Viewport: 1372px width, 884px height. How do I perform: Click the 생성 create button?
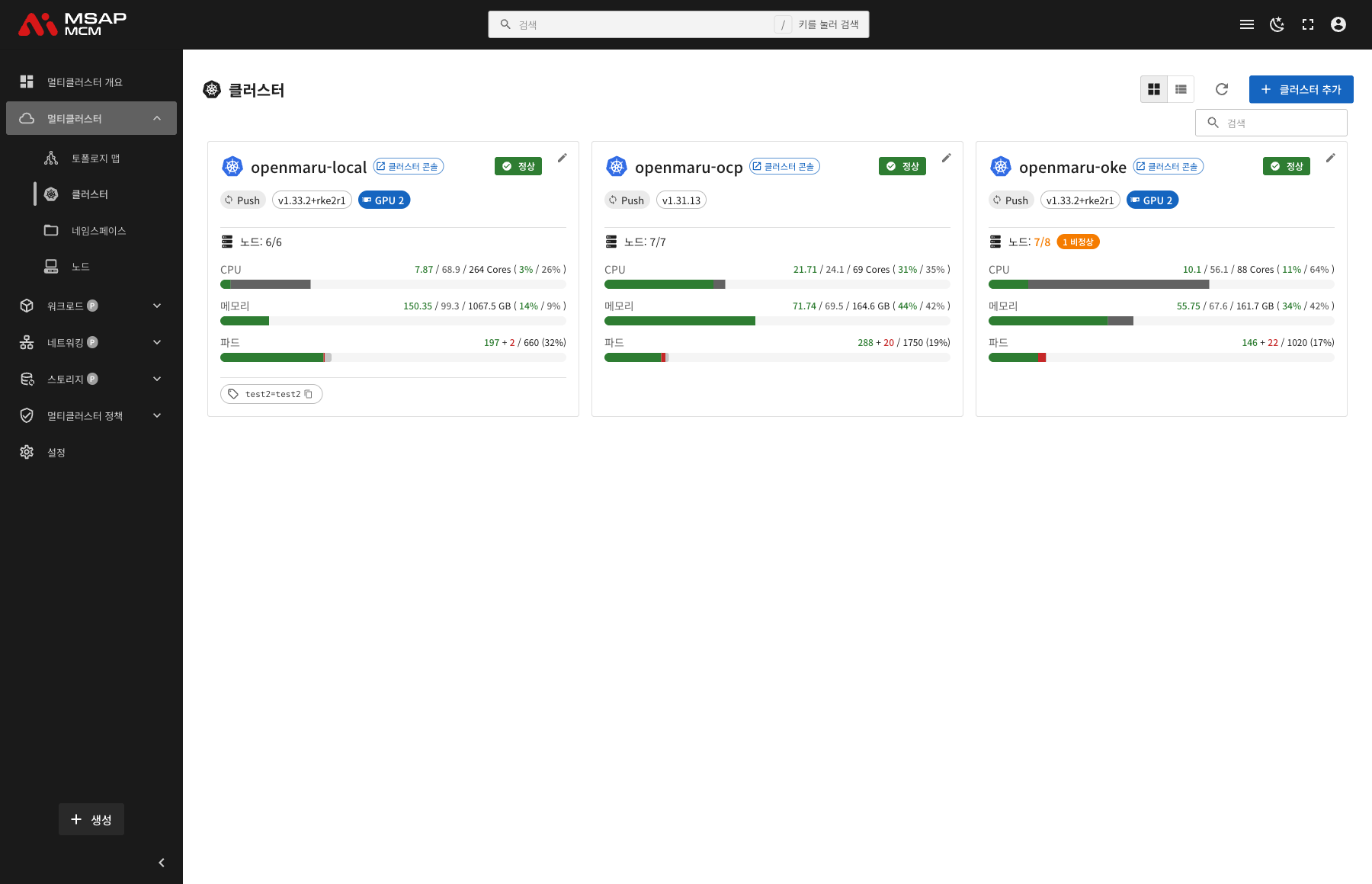(x=91, y=819)
